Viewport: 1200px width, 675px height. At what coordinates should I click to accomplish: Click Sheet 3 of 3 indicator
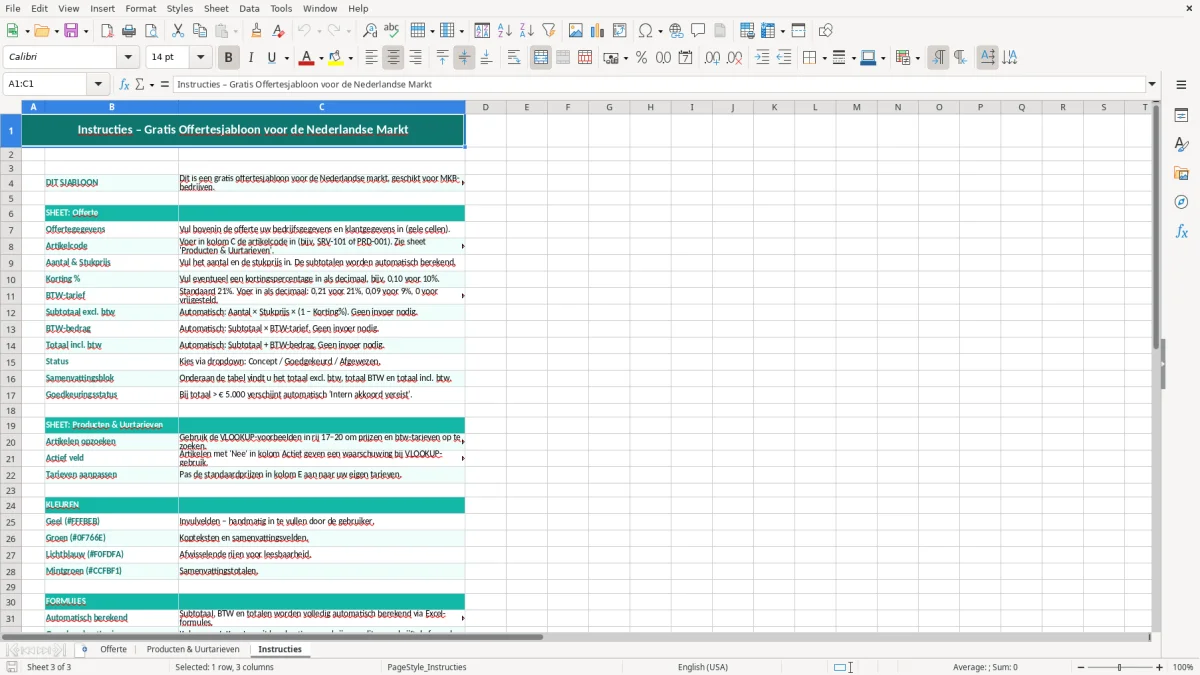tap(49, 667)
